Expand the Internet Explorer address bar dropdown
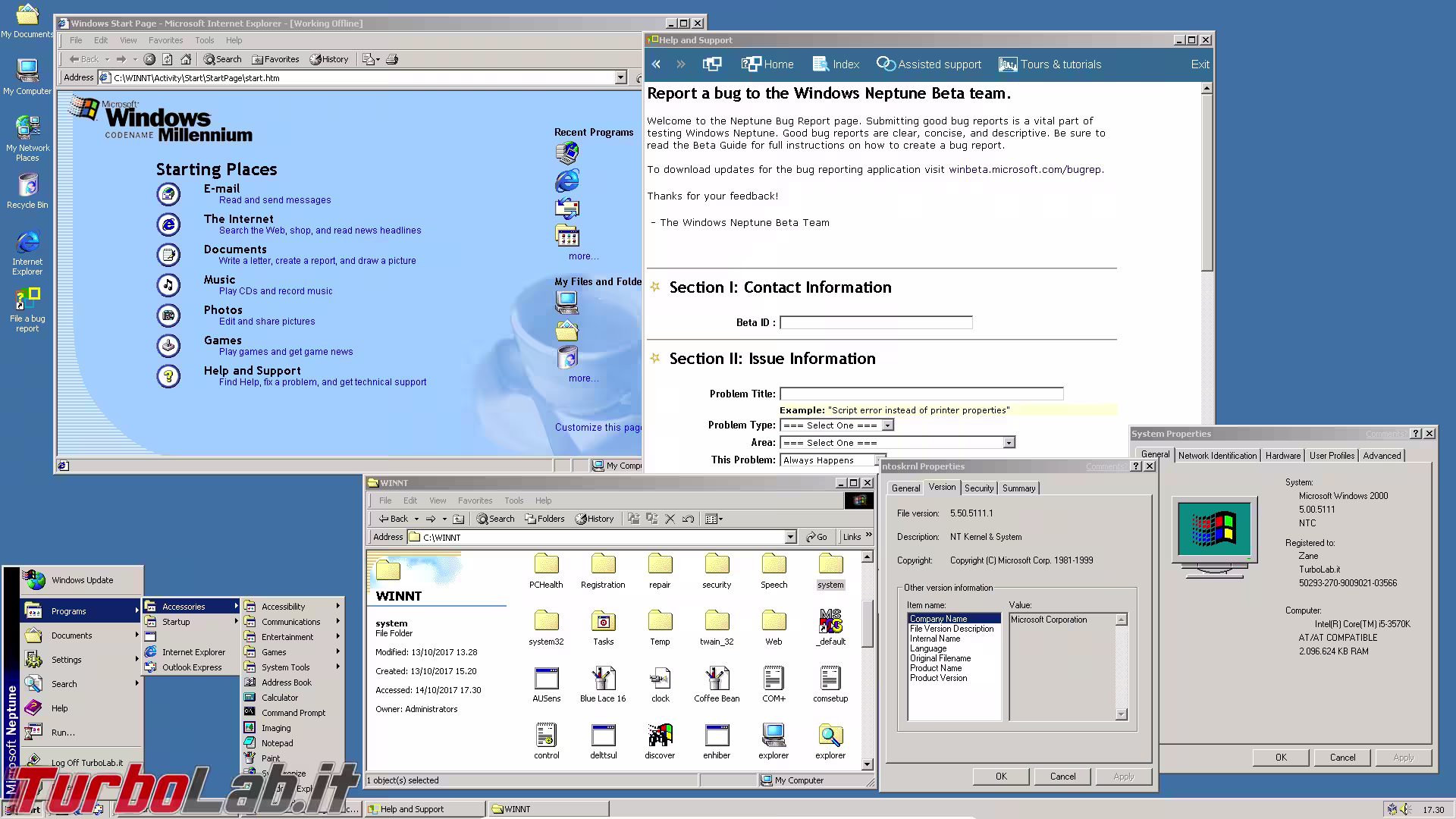The height and width of the screenshot is (819, 1456). pyautogui.click(x=620, y=77)
